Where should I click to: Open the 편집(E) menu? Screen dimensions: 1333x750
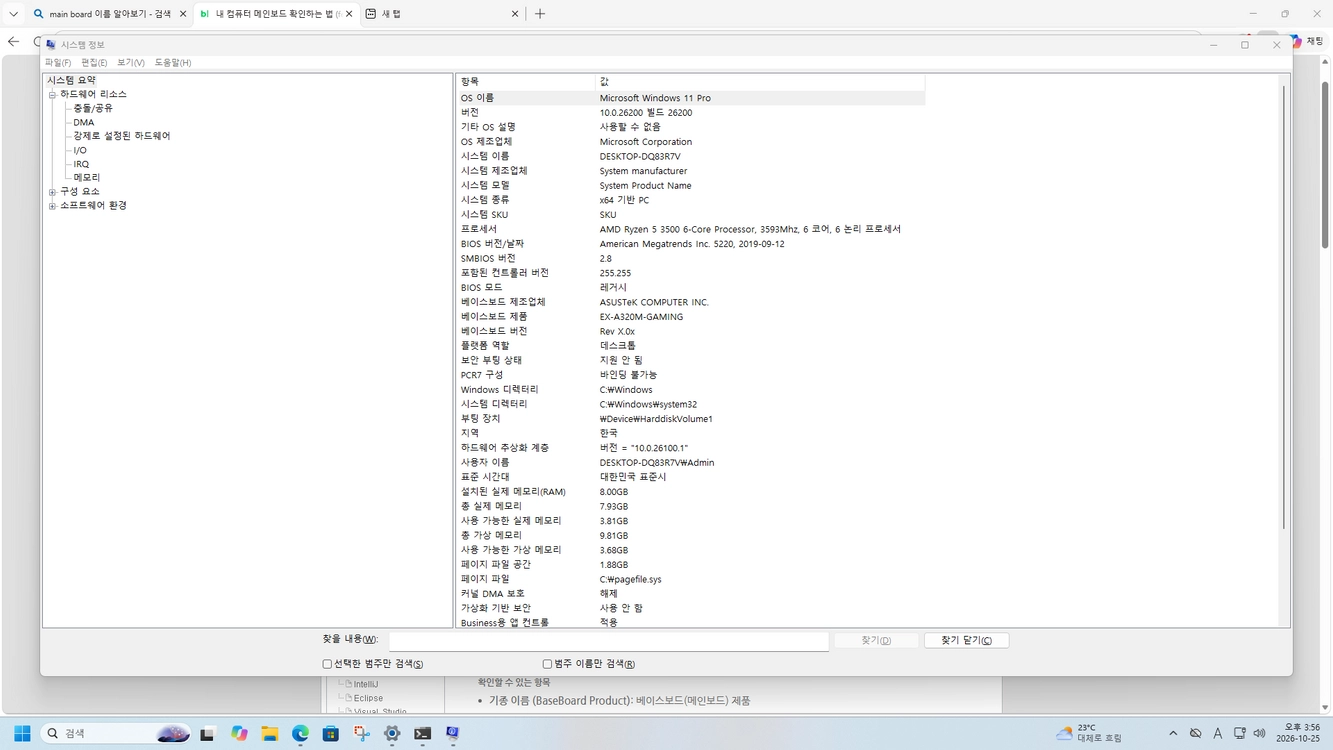point(94,63)
